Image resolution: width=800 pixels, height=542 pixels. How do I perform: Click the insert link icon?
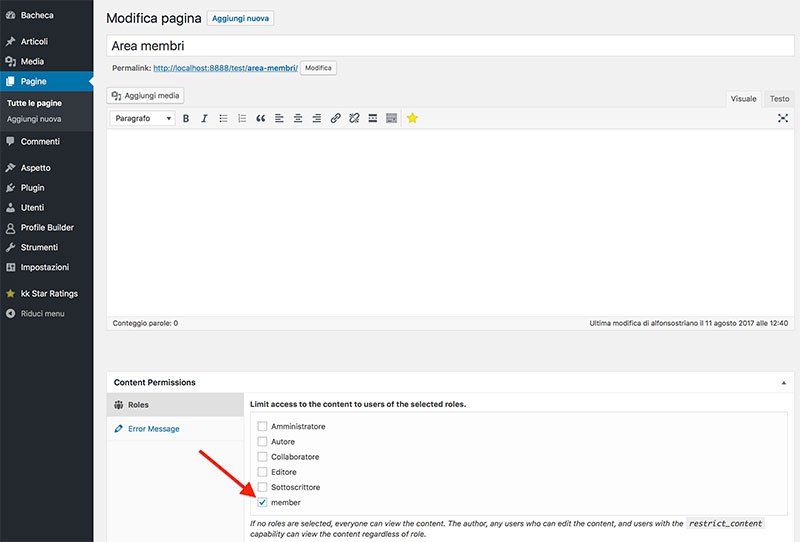335,118
